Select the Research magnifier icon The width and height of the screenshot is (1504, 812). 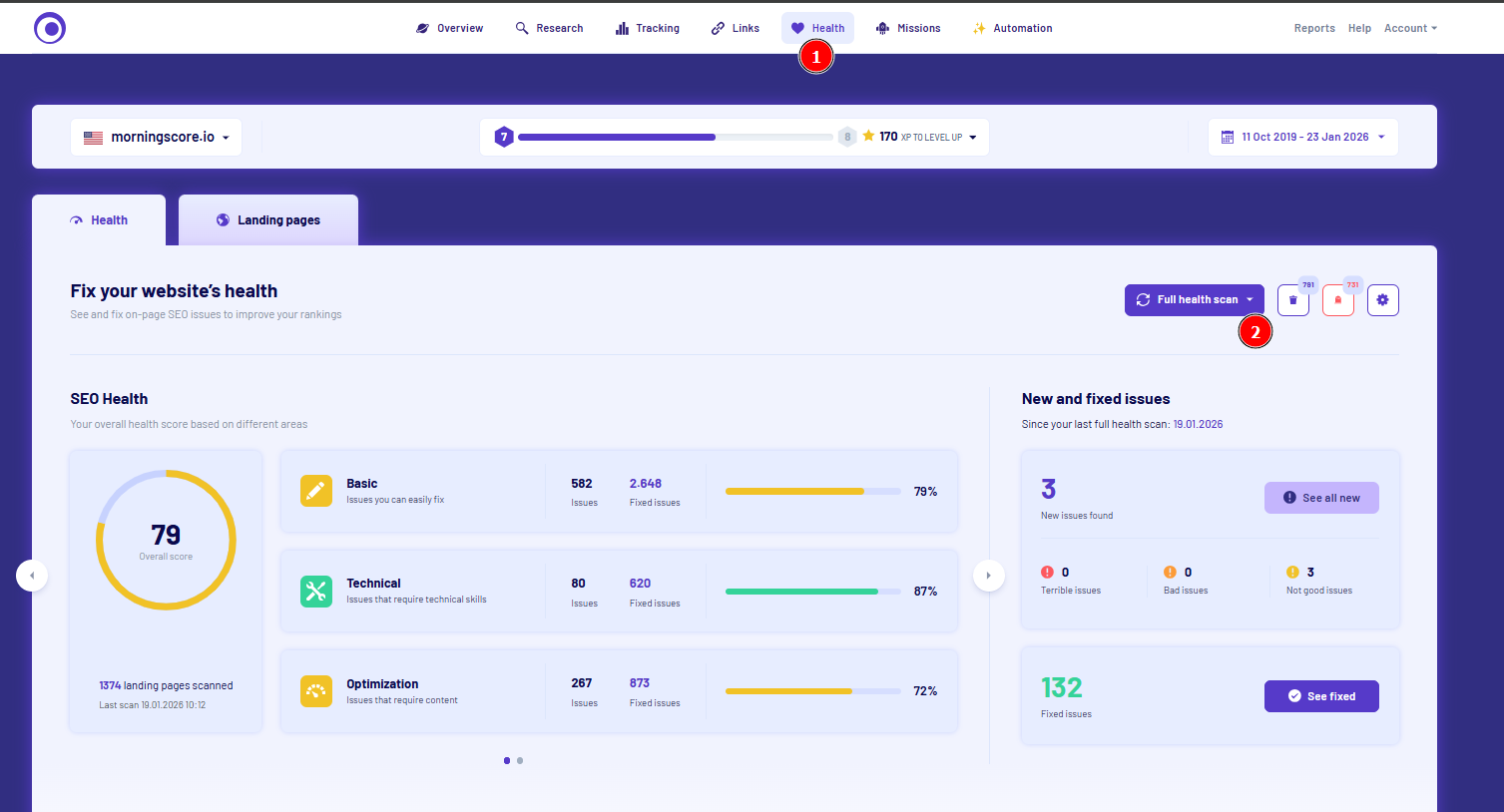(x=520, y=28)
